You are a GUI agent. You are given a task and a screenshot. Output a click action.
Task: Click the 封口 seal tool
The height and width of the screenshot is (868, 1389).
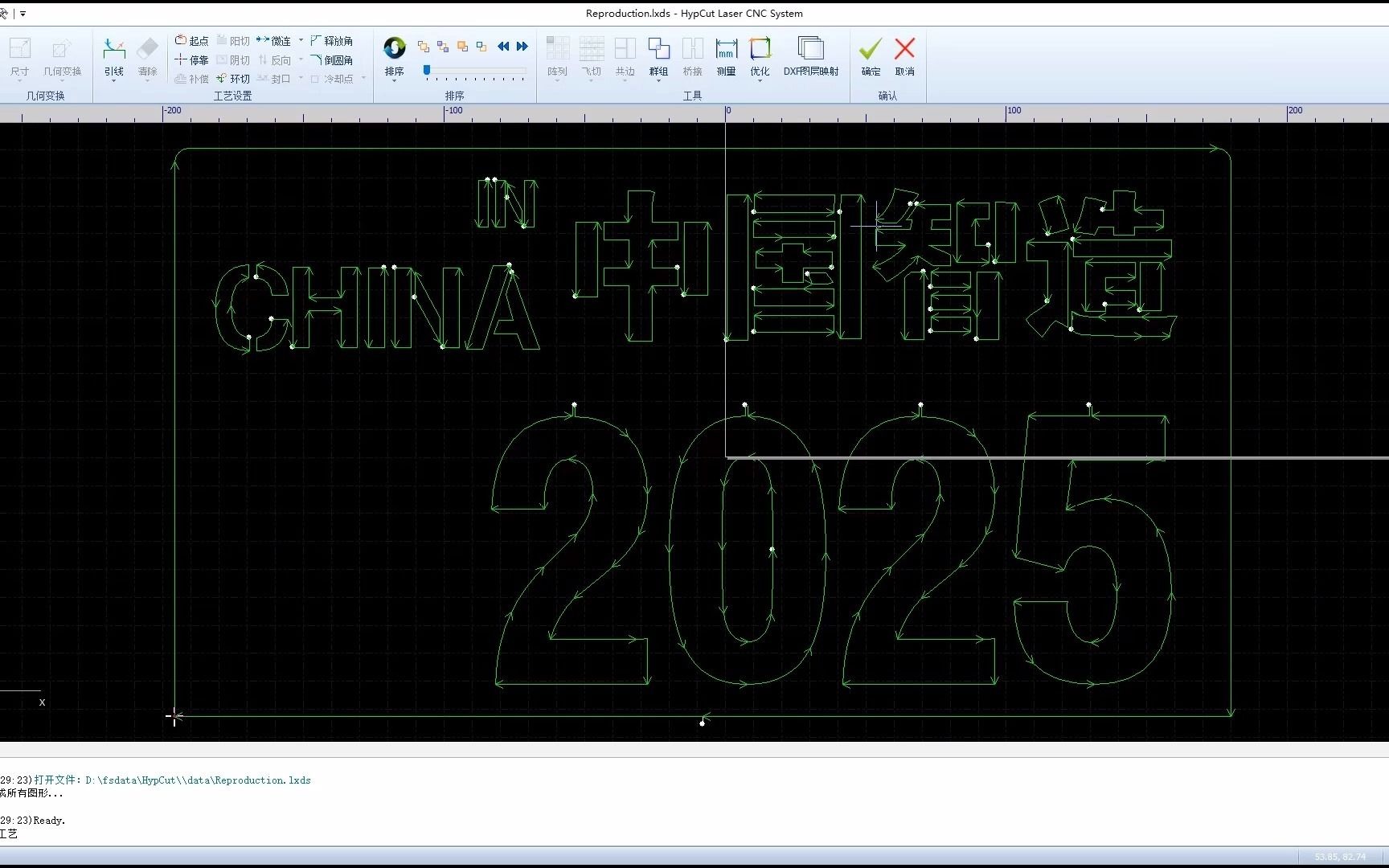pos(274,79)
